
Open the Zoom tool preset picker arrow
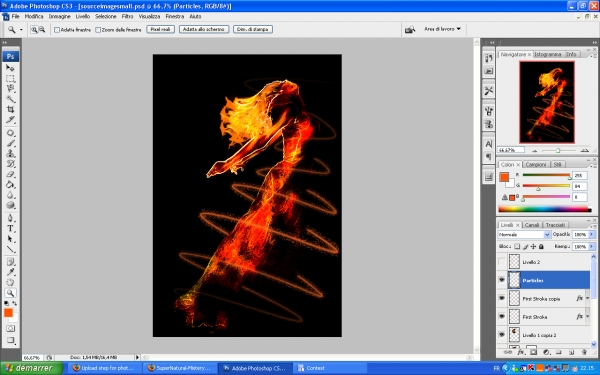[x=21, y=30]
